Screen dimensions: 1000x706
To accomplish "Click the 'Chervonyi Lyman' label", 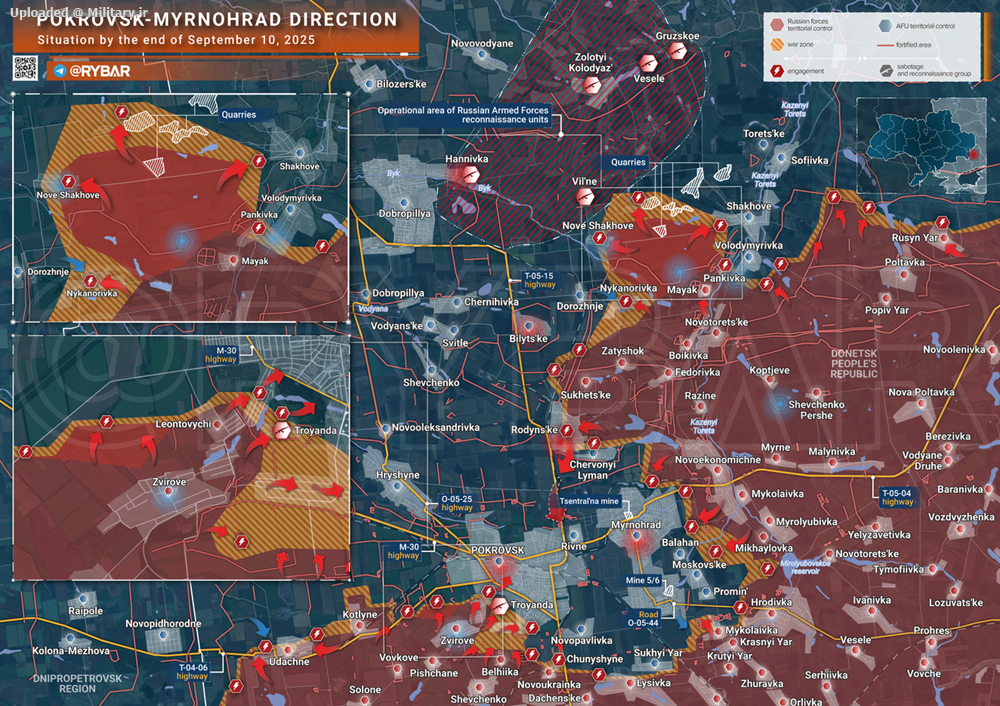I will [x=592, y=470].
